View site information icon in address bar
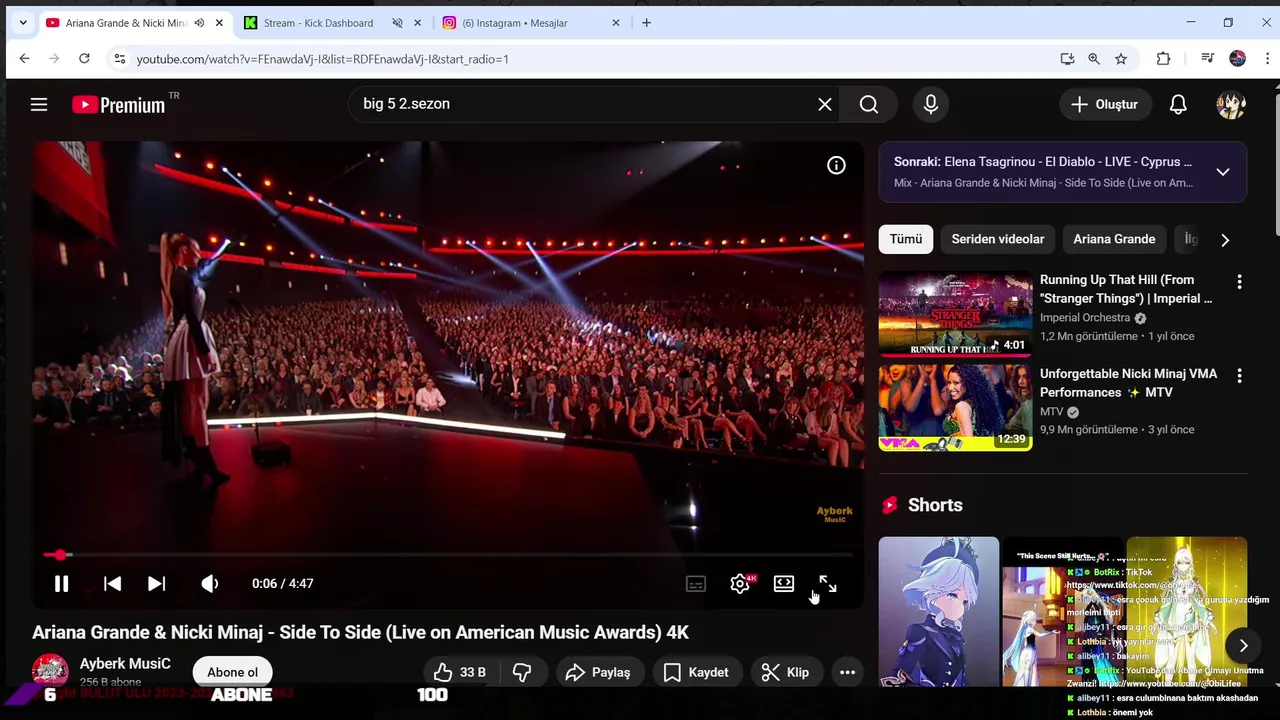This screenshot has height=720, width=1280. (x=119, y=59)
